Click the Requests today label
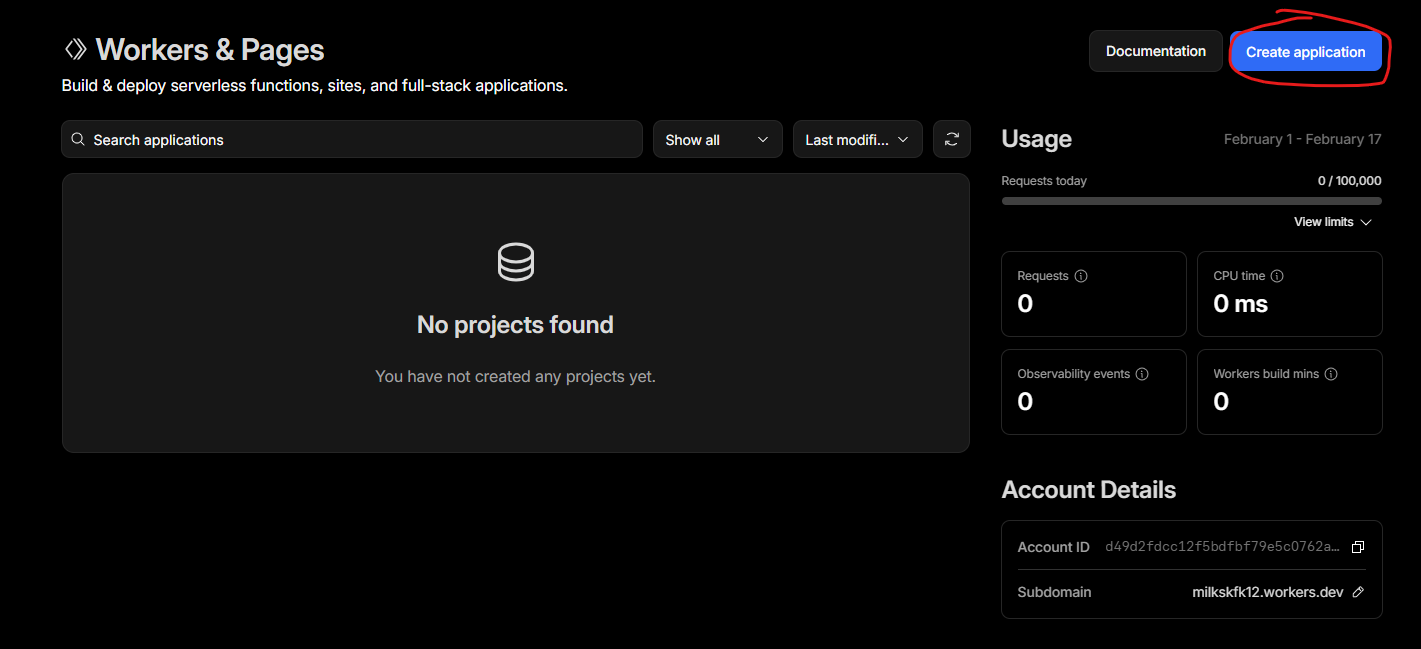Screen dimensions: 1421x649 point(1044,181)
